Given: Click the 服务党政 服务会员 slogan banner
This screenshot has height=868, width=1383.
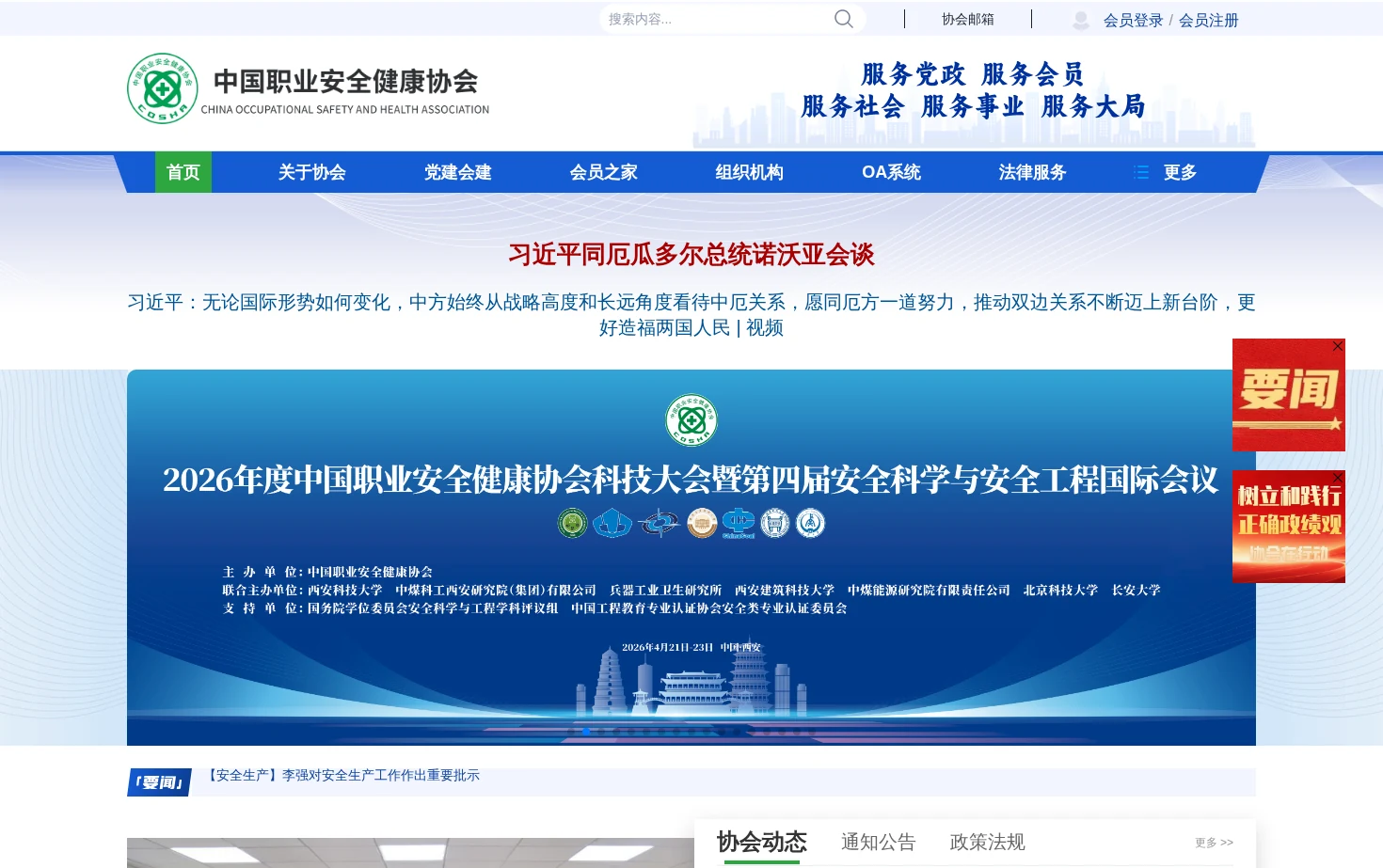Looking at the screenshot, I should (974, 90).
